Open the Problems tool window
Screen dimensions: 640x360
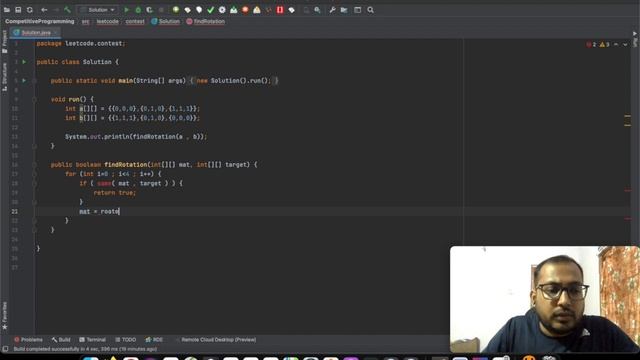coord(28,340)
